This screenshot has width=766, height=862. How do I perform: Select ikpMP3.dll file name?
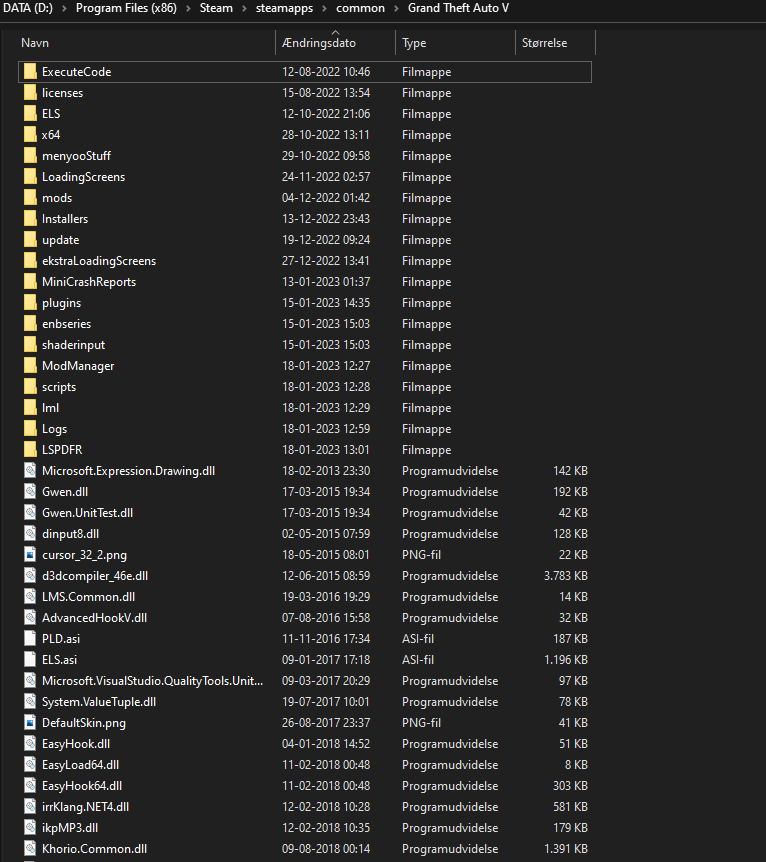click(70, 828)
